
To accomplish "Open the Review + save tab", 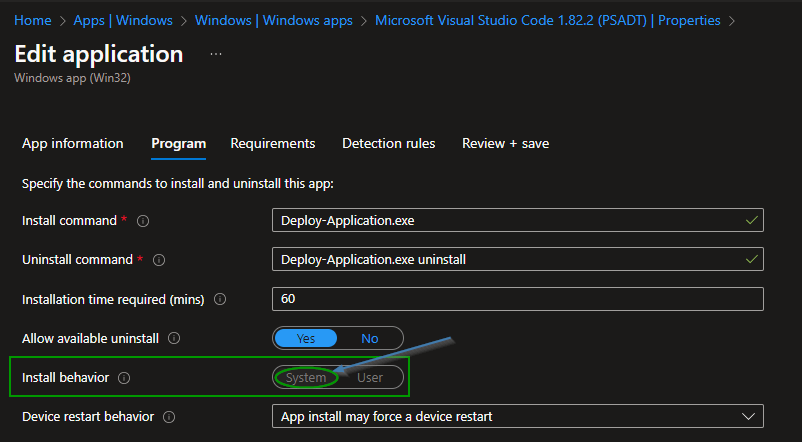I will pyautogui.click(x=505, y=143).
